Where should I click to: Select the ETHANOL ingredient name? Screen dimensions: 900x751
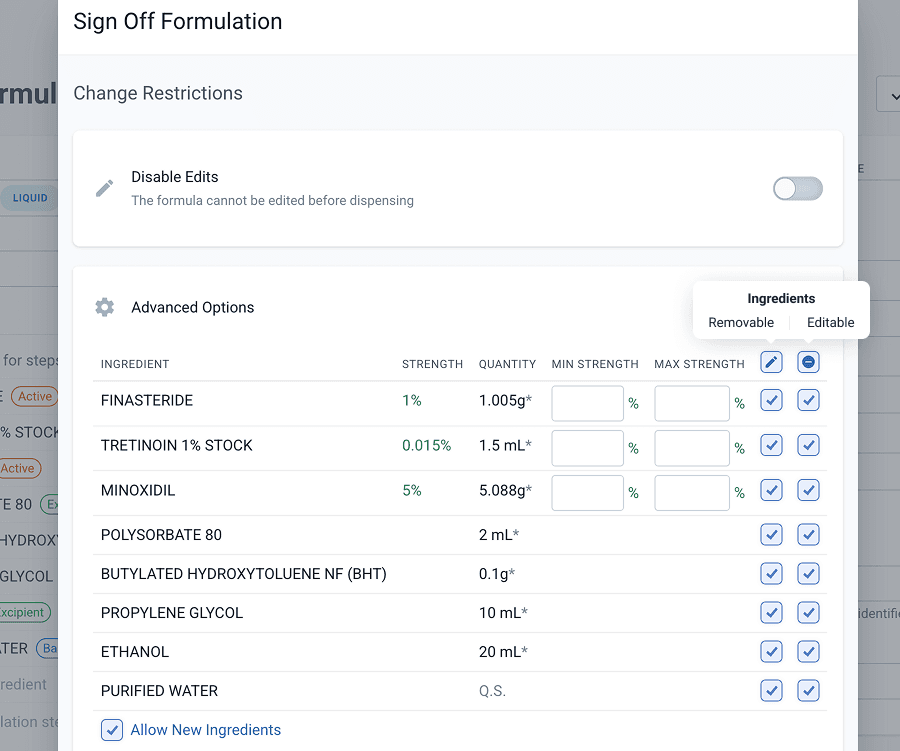(x=135, y=652)
